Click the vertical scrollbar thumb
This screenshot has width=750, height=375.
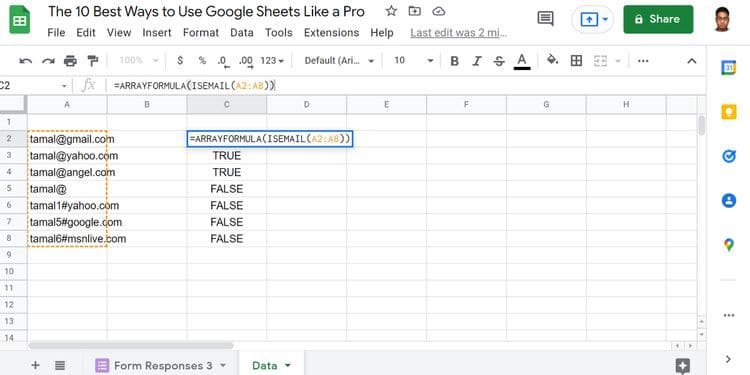[702, 125]
